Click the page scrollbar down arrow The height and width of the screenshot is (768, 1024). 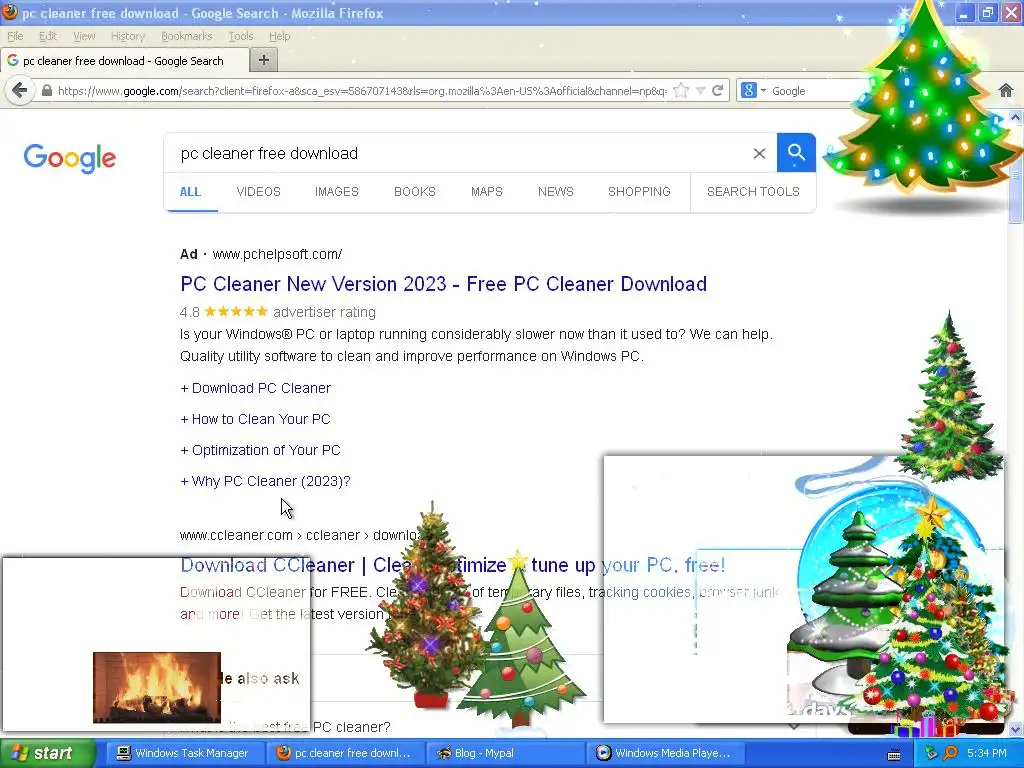pyautogui.click(x=1016, y=729)
